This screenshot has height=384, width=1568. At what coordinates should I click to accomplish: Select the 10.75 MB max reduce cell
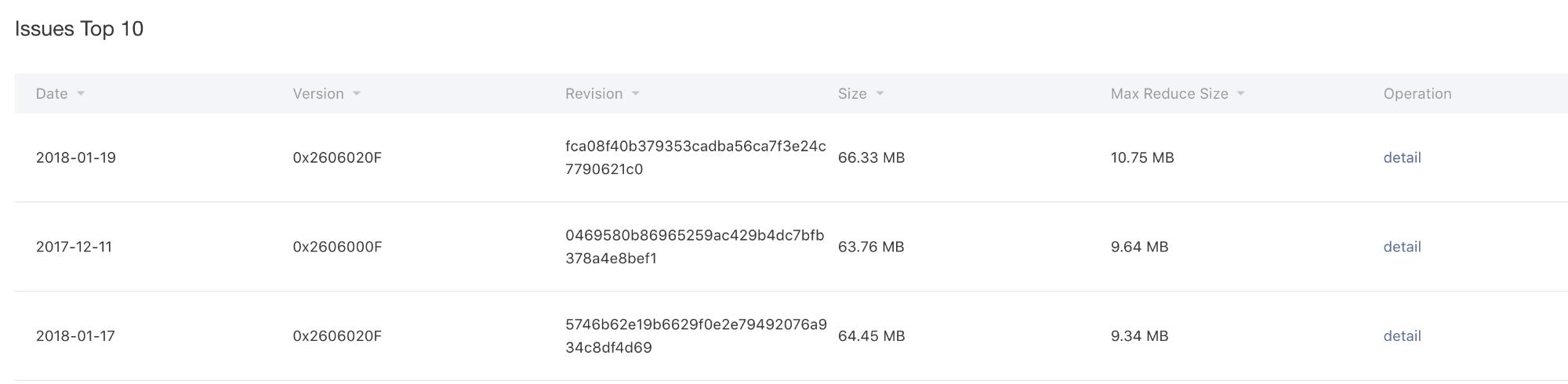[x=1142, y=158]
